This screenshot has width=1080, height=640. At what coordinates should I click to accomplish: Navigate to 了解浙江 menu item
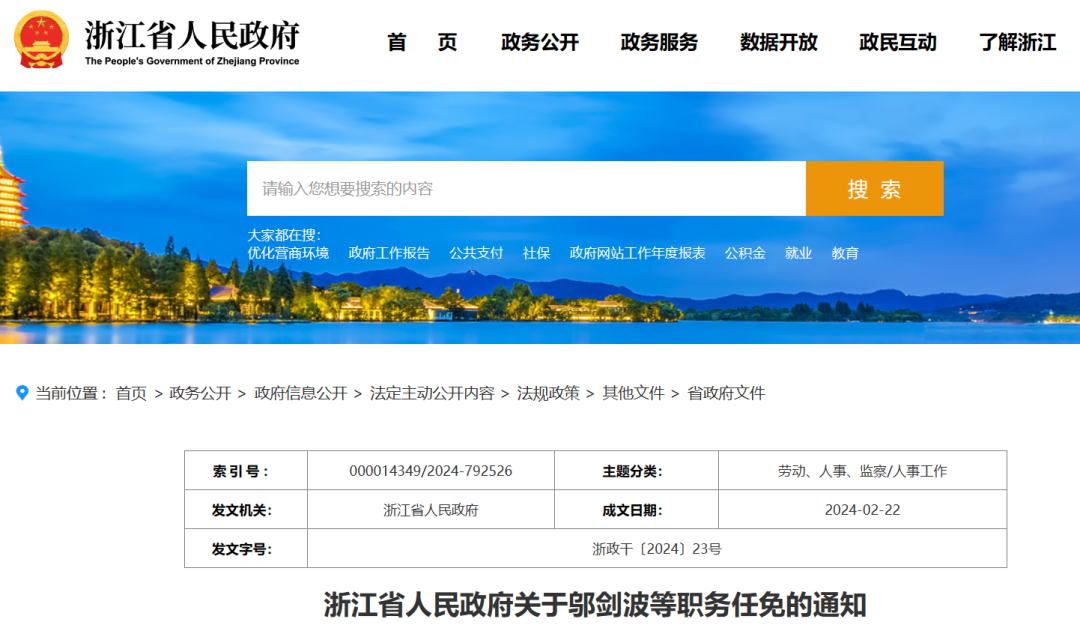point(1017,43)
